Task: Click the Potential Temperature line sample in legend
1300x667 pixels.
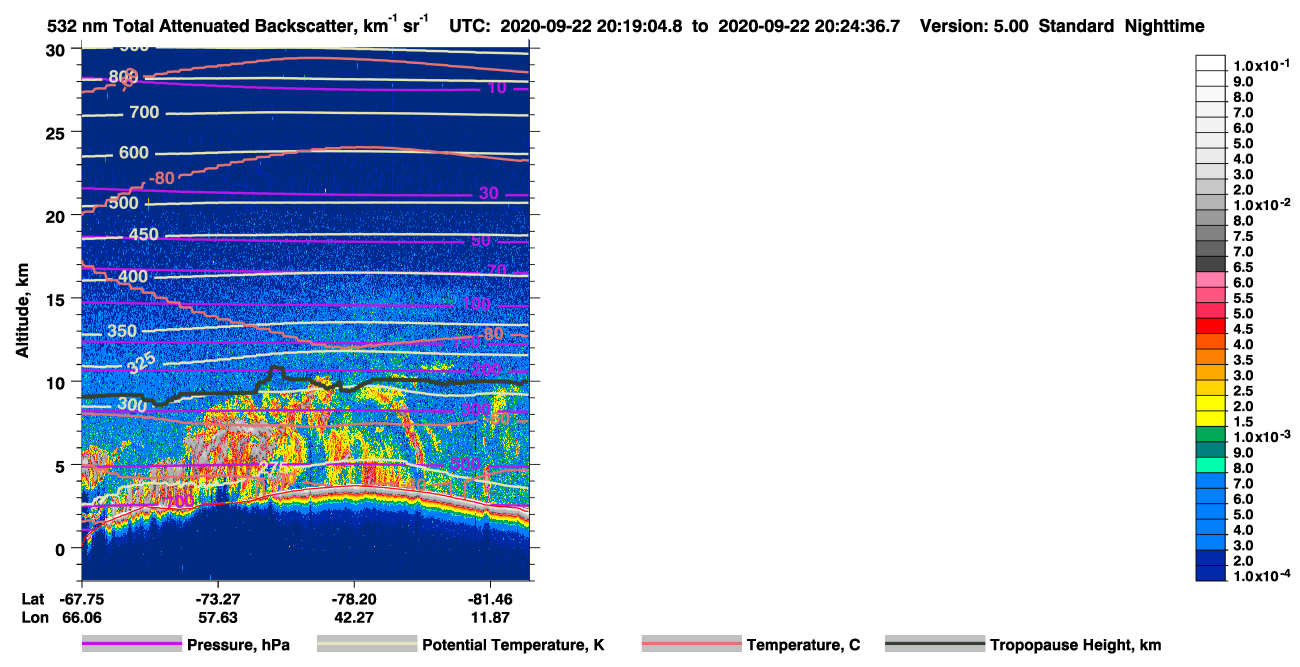Action: 367,645
